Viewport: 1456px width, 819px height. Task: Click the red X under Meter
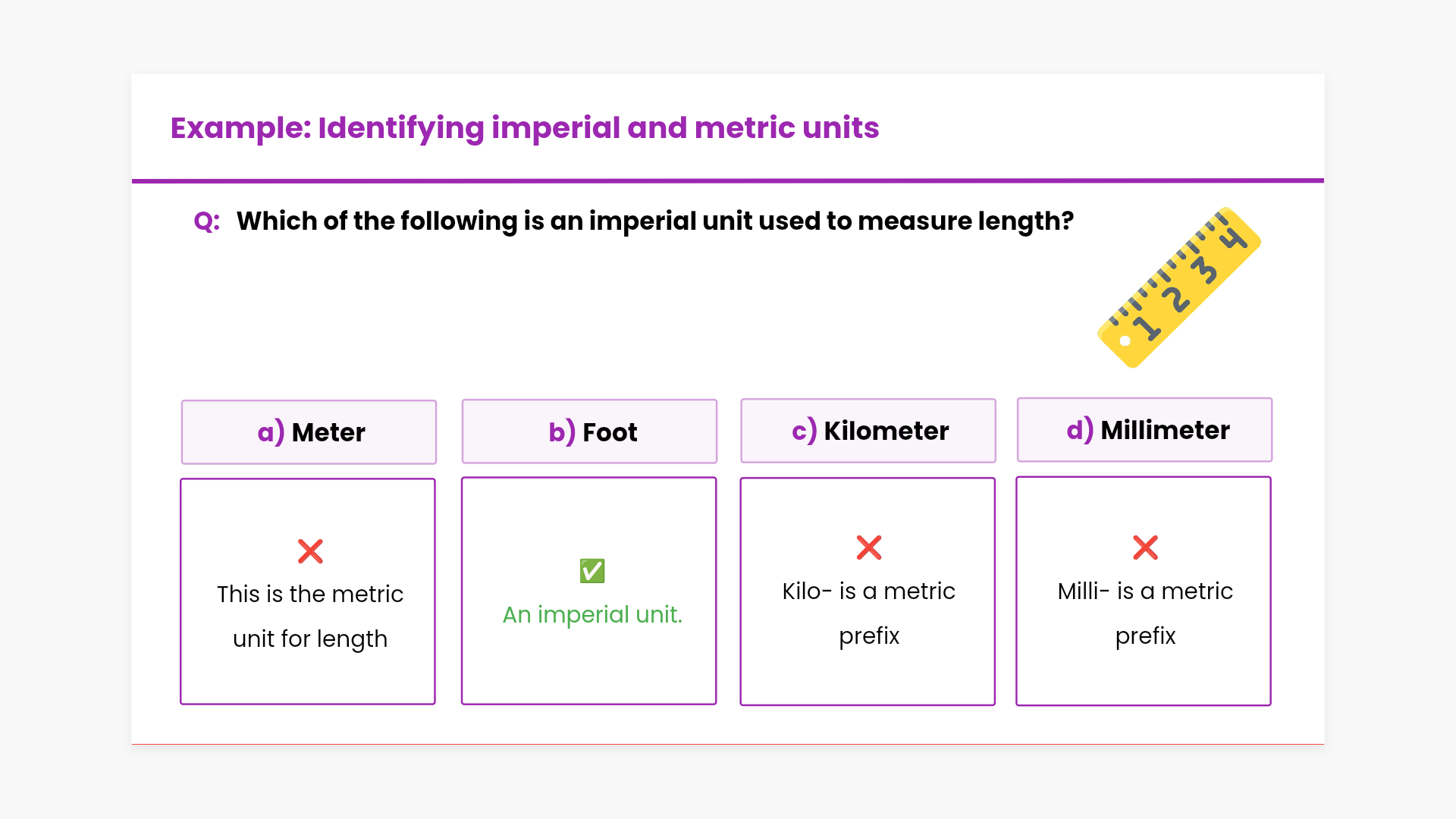310,551
